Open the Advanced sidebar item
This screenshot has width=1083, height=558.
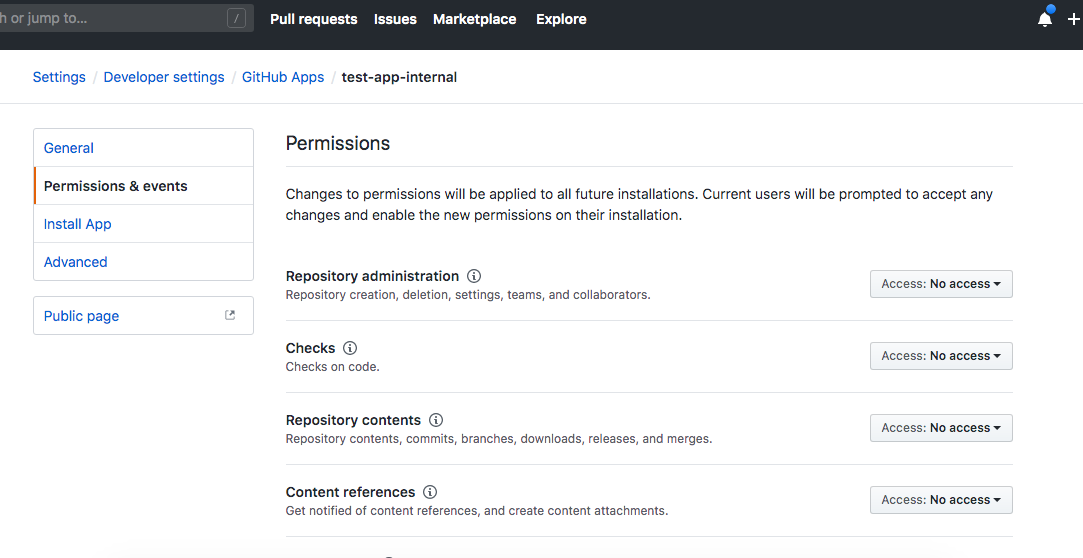pos(76,262)
